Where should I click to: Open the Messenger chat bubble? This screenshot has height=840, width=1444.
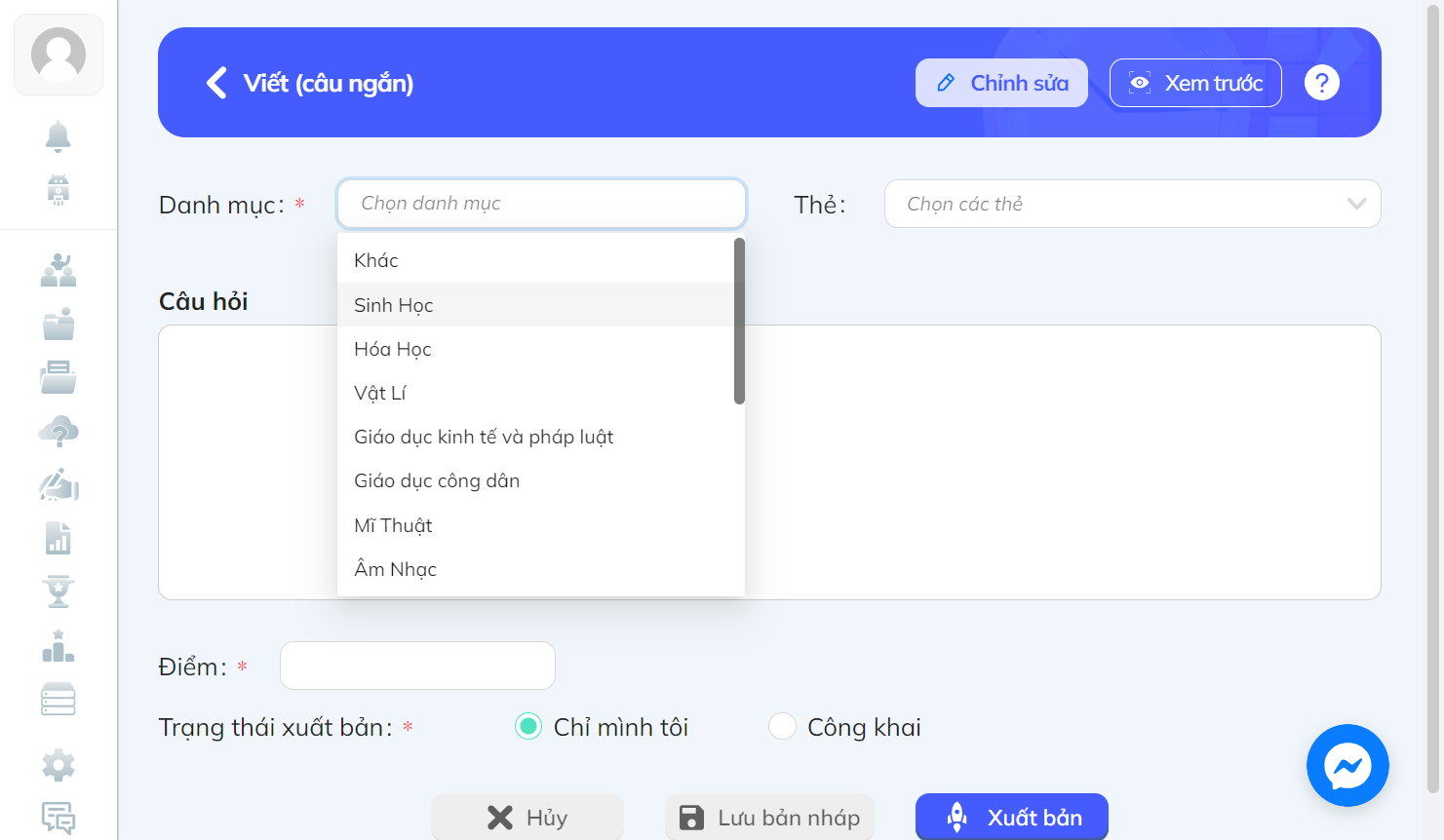1347,765
